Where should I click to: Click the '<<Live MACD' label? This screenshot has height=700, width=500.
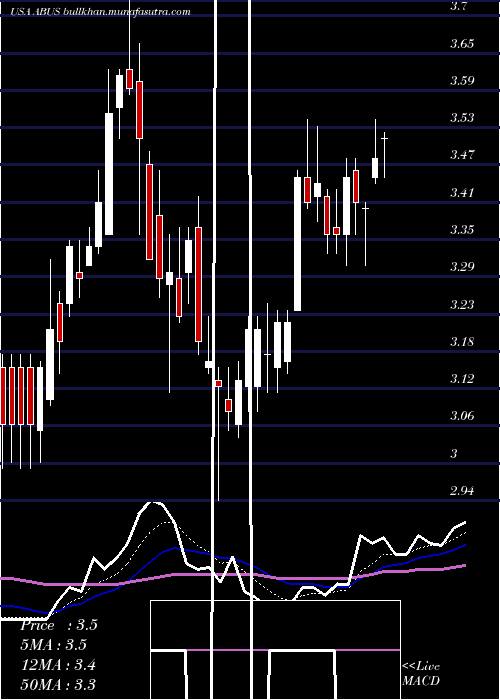tap(421, 673)
